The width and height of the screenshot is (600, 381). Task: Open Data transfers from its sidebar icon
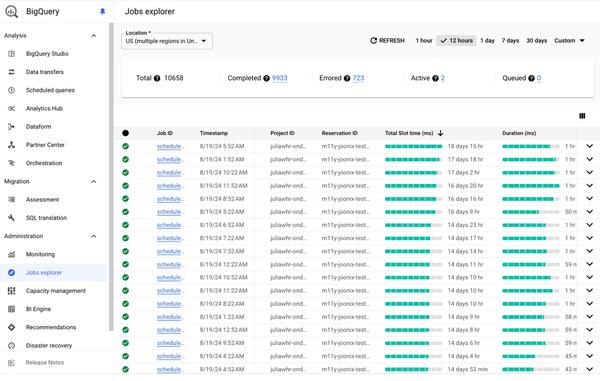[x=11, y=72]
